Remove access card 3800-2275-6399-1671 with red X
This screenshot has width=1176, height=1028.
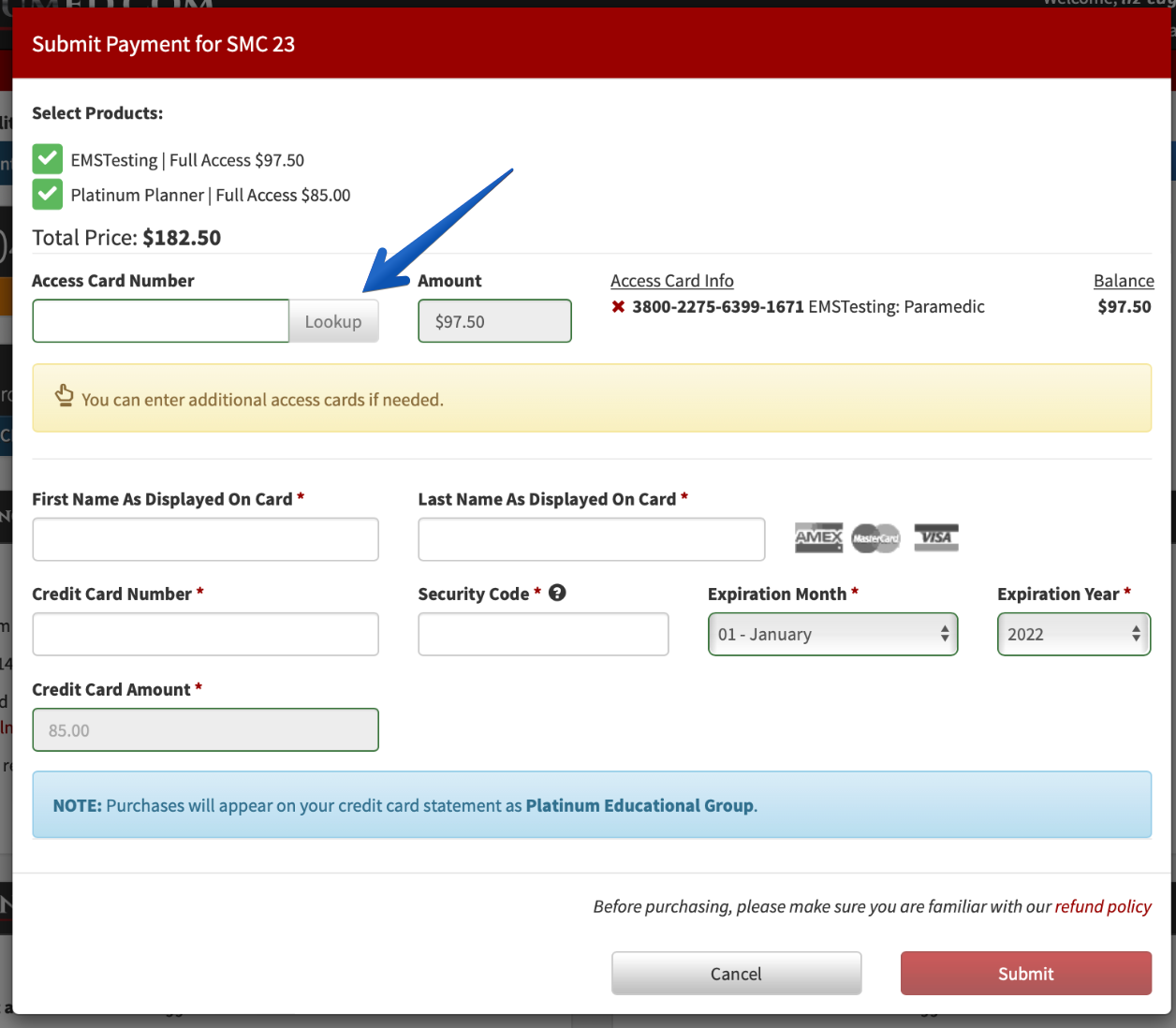618,306
